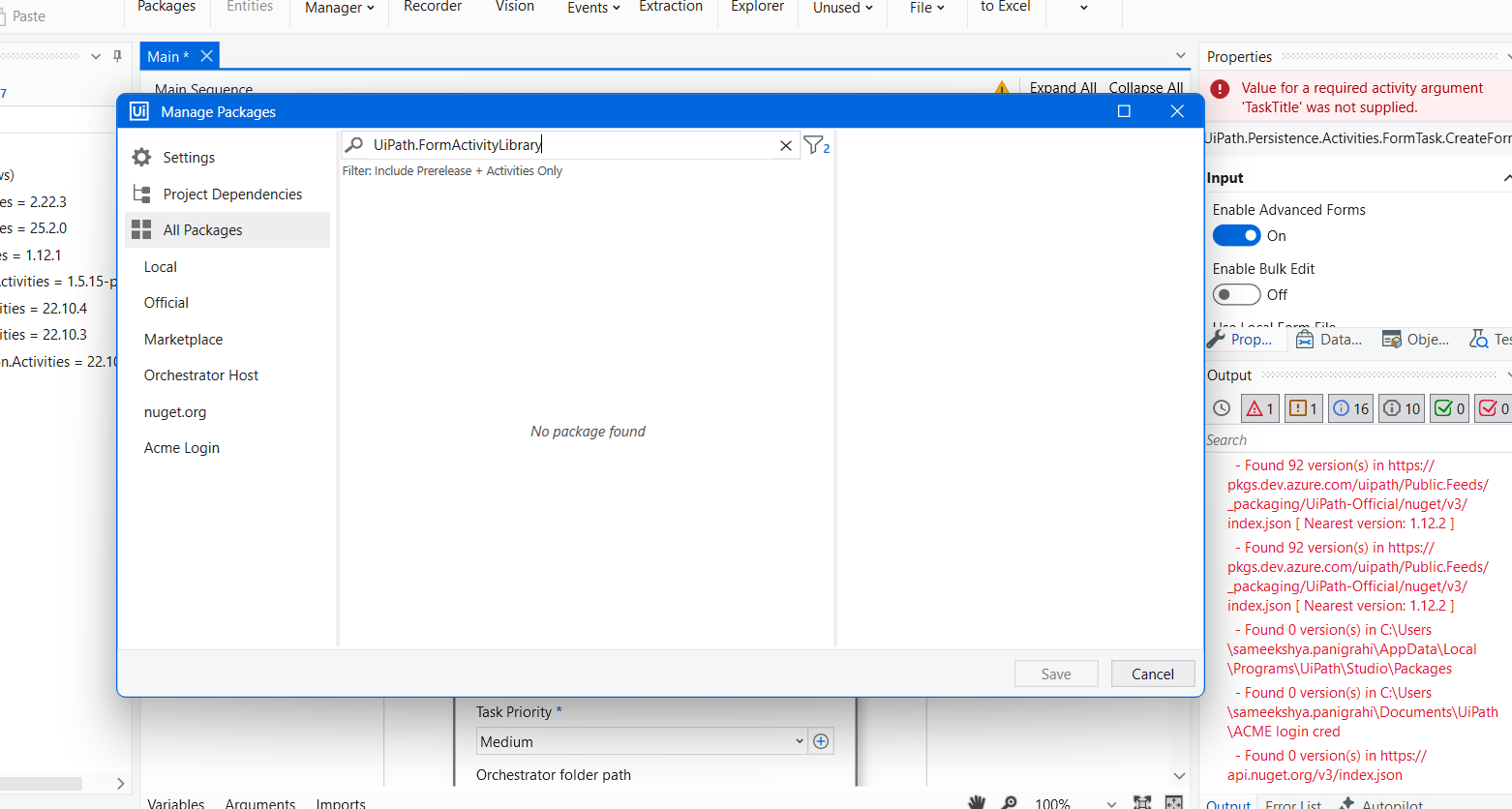This screenshot has width=1512, height=809.
Task: Click the search magnifier icon in Manage Packages
Action: point(354,145)
